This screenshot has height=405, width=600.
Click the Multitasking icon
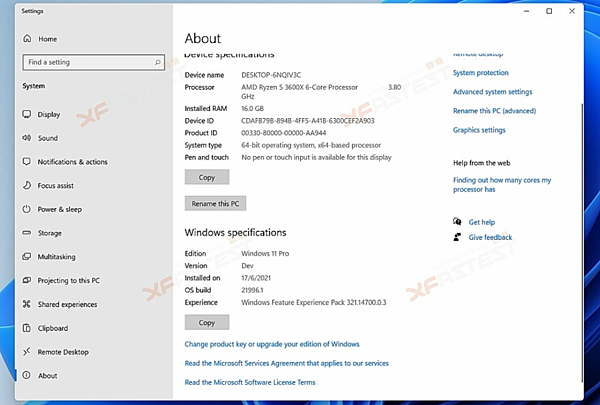tap(27, 256)
